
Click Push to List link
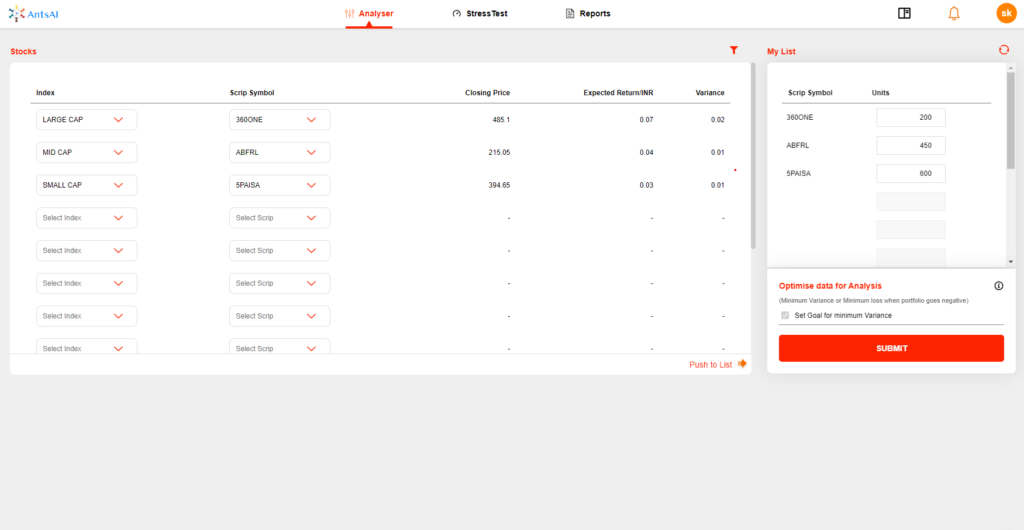(711, 365)
